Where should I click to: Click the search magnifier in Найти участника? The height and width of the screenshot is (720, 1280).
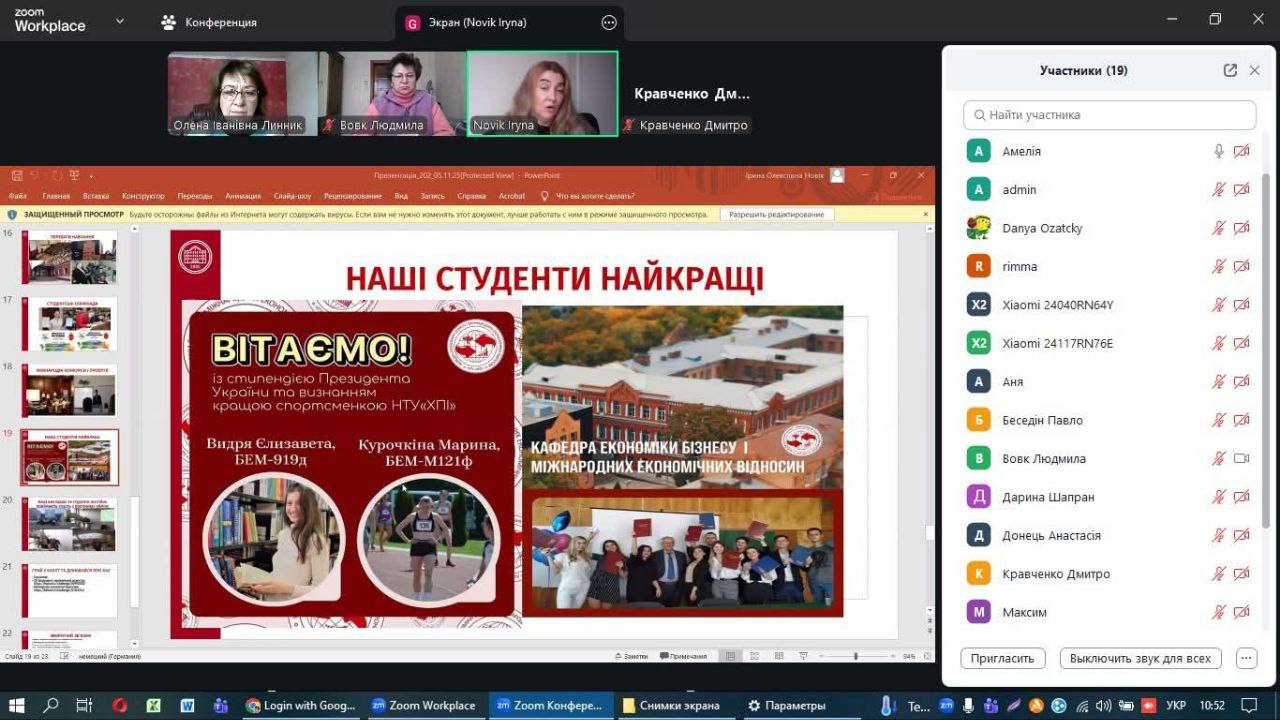[x=979, y=115]
